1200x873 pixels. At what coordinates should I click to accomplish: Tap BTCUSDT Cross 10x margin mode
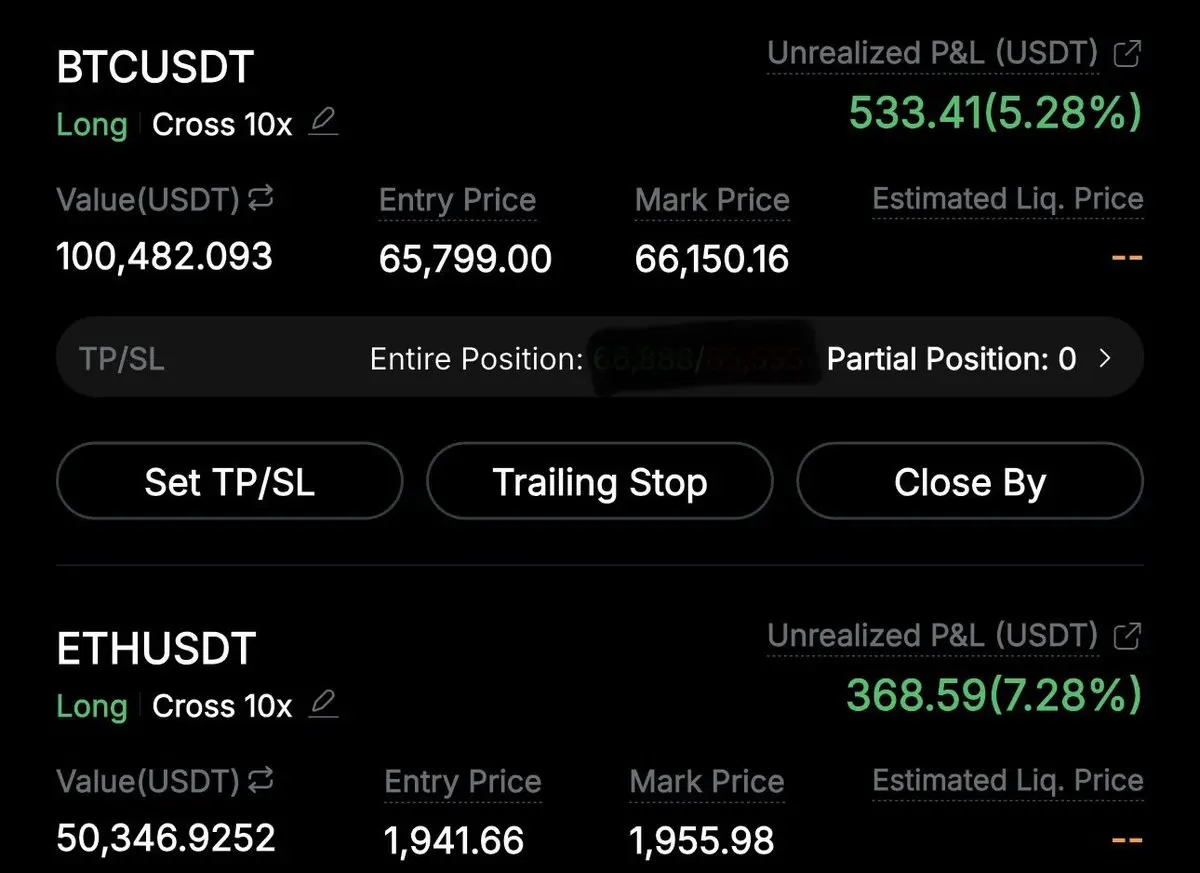pyautogui.click(x=222, y=125)
